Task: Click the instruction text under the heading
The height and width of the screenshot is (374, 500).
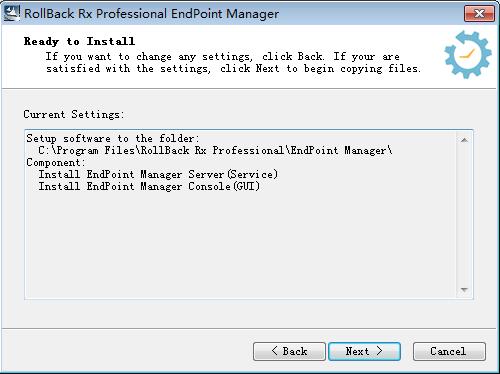Action: (x=233, y=62)
